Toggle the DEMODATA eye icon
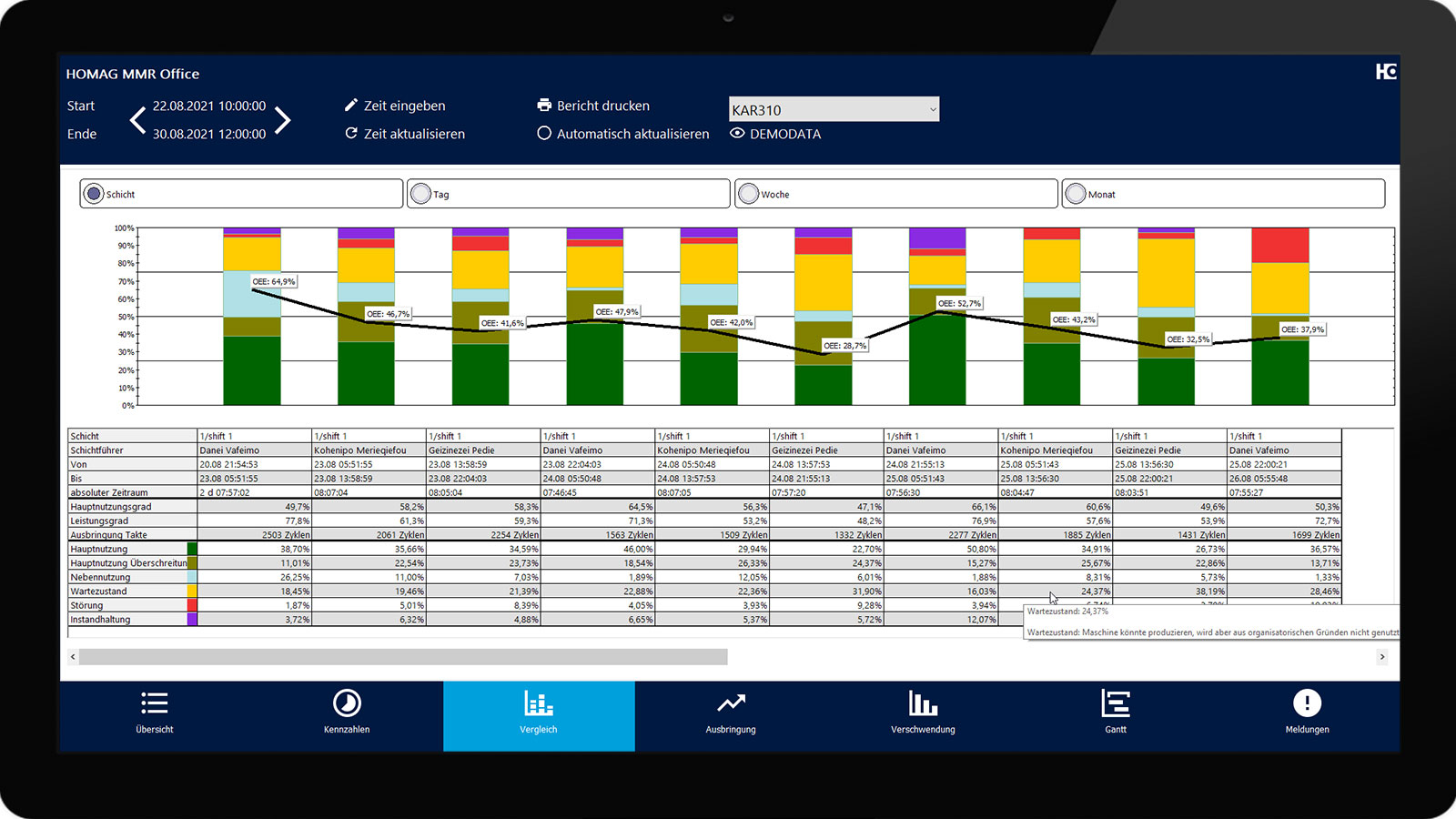The width and height of the screenshot is (1456, 819). coord(737,134)
